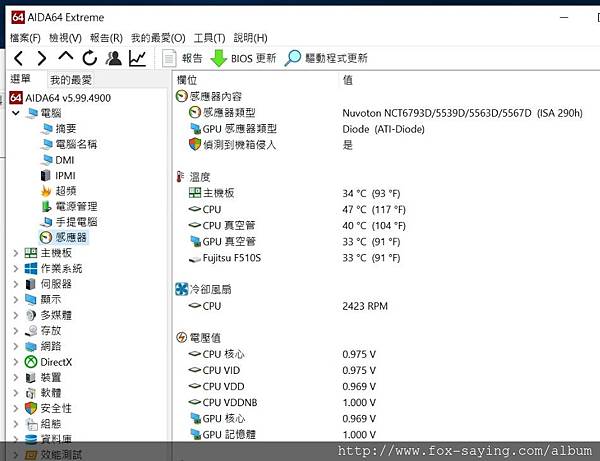This screenshot has width=600, height=461.
Task: Click the 伺服器 server icon
Action: (31, 284)
